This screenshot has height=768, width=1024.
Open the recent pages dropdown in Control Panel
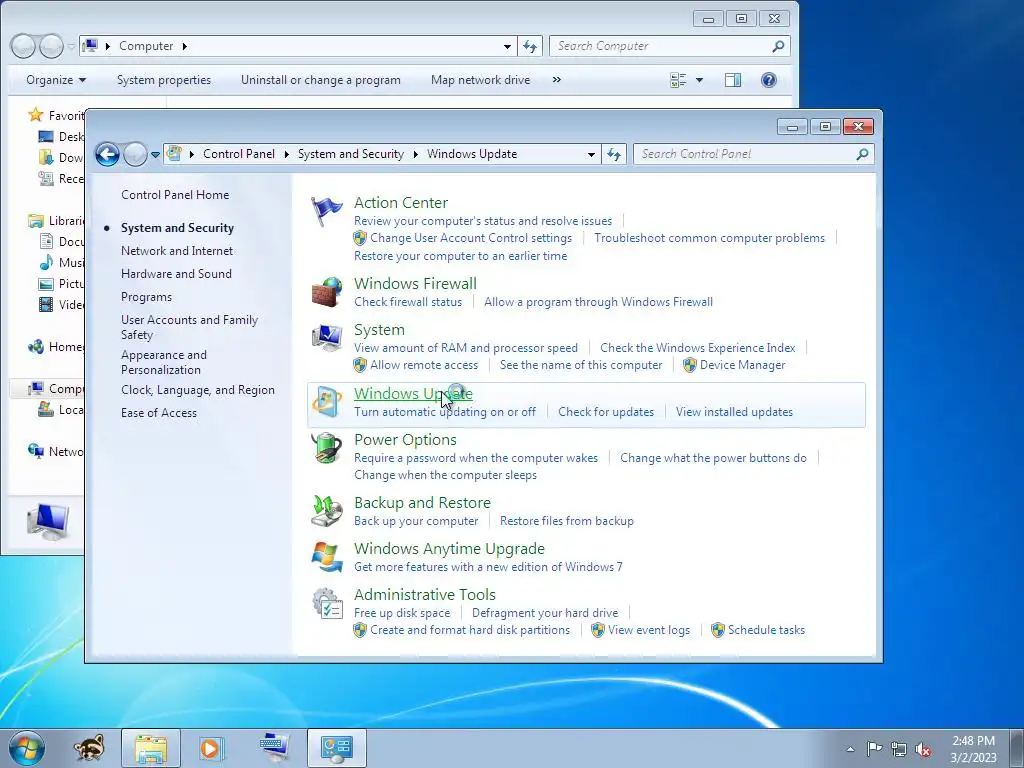click(155, 155)
